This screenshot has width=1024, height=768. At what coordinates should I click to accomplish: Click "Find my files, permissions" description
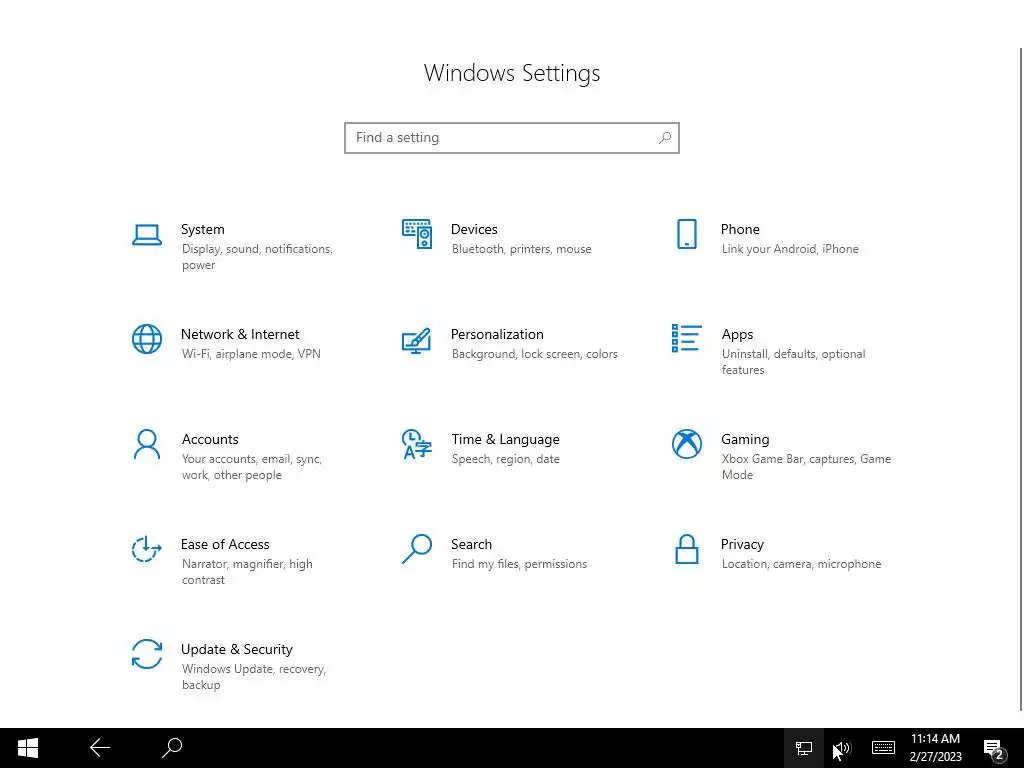click(519, 564)
